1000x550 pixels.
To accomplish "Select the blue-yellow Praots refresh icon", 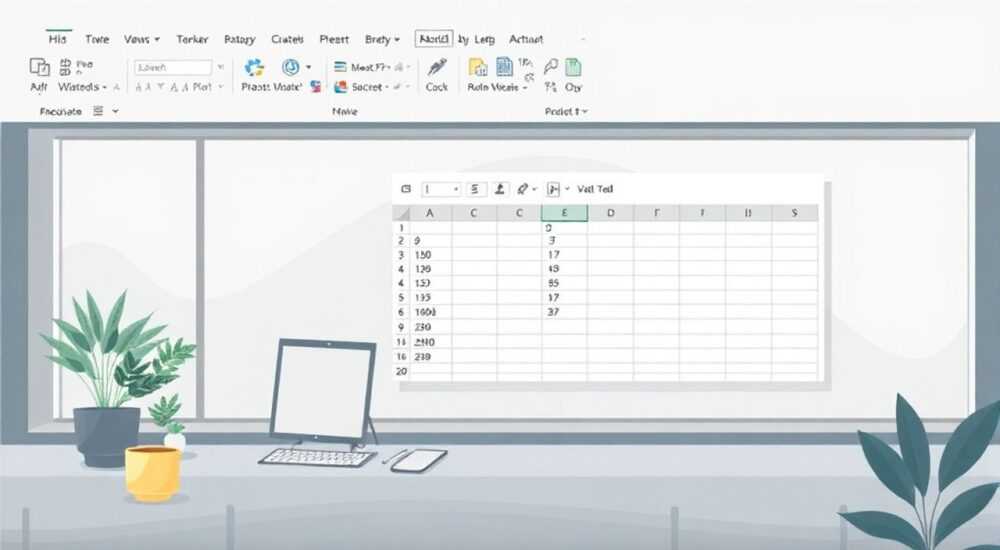I will point(254,67).
